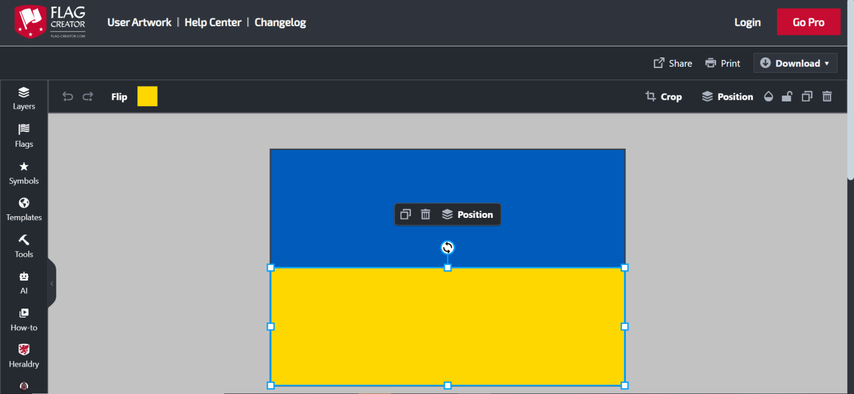854x394 pixels.
Task: Open the Heraldry sidebar panel
Action: coord(24,356)
